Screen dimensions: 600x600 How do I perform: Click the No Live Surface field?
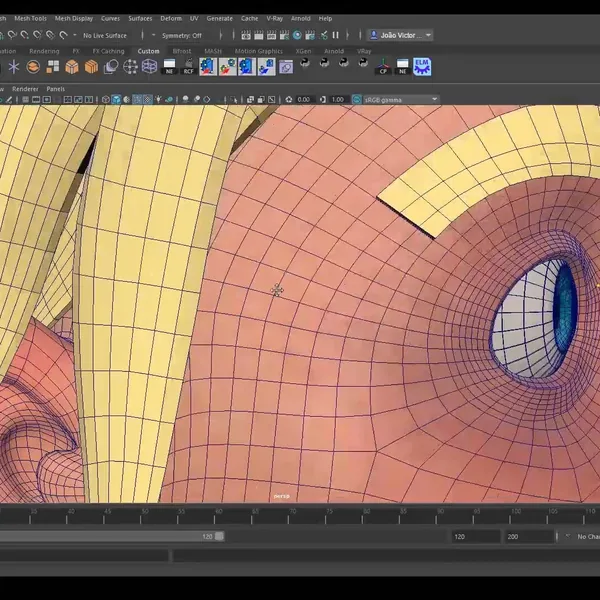pyautogui.click(x=105, y=36)
